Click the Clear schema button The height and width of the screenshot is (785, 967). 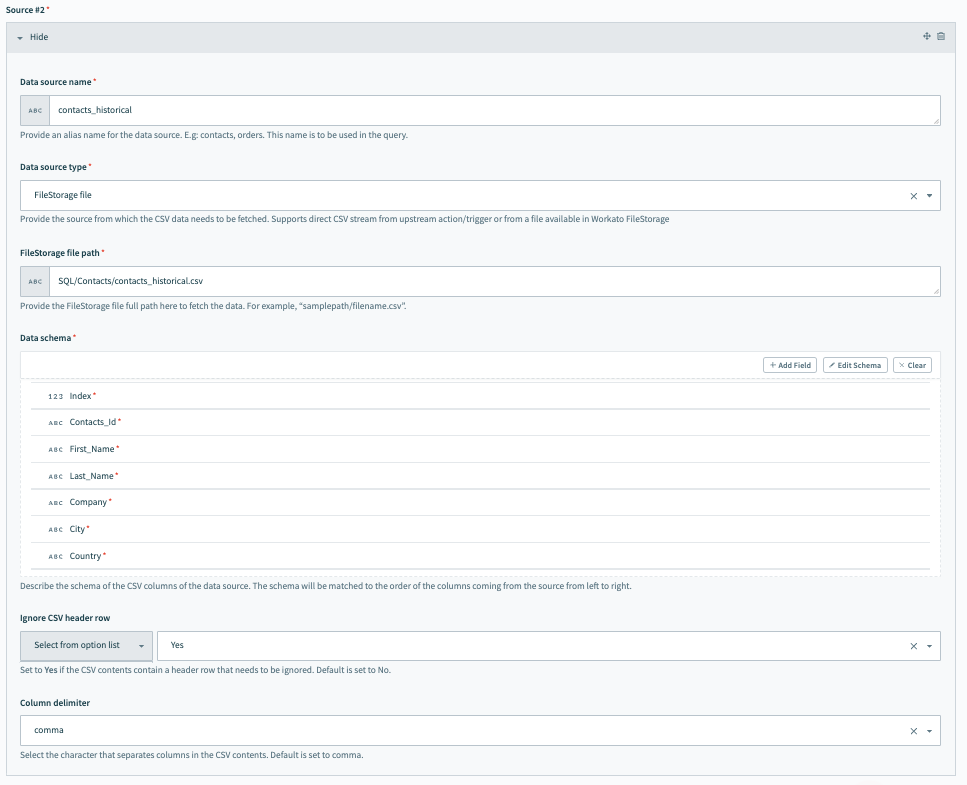(912, 365)
